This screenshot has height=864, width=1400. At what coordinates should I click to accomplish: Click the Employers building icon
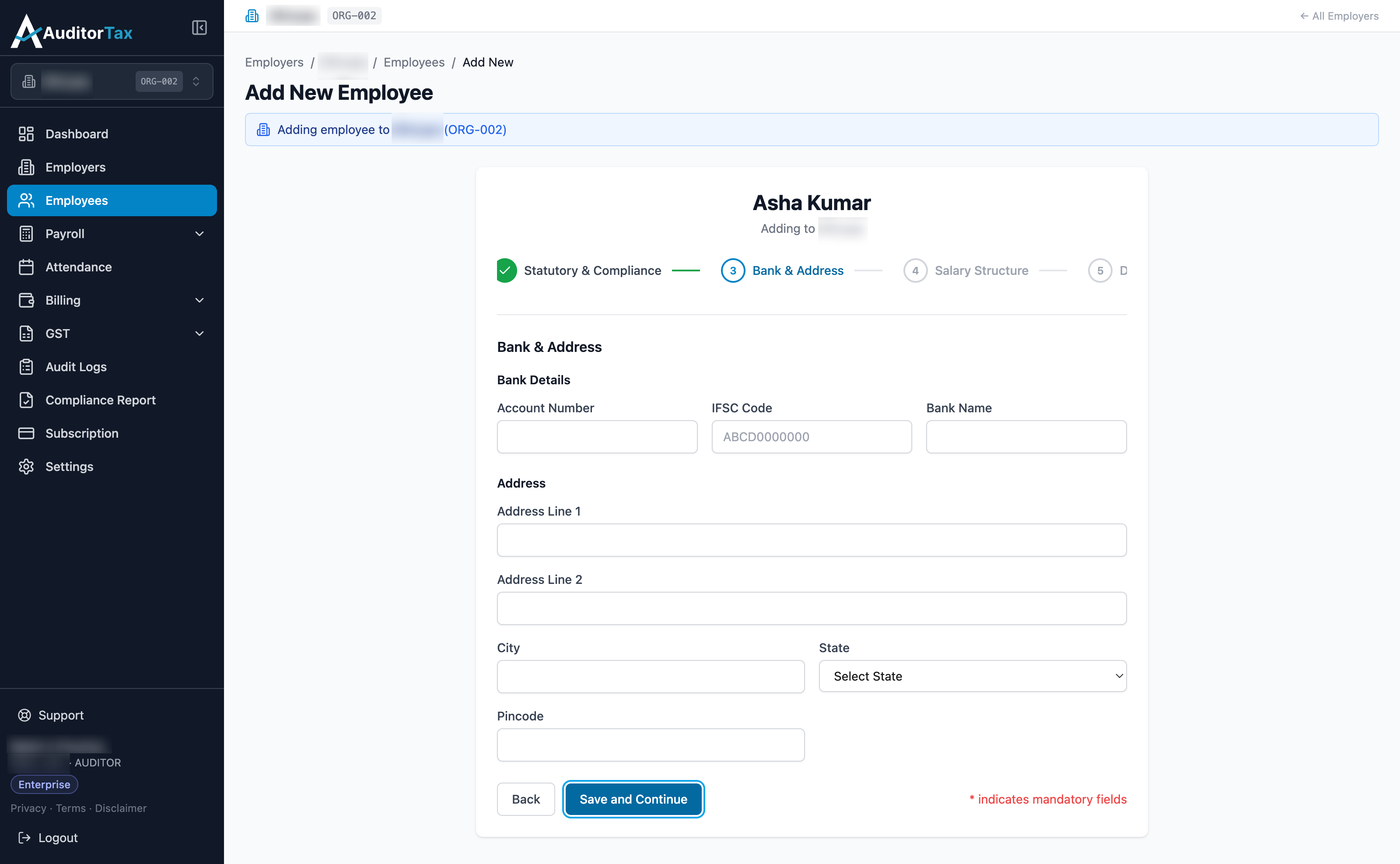coord(26,167)
